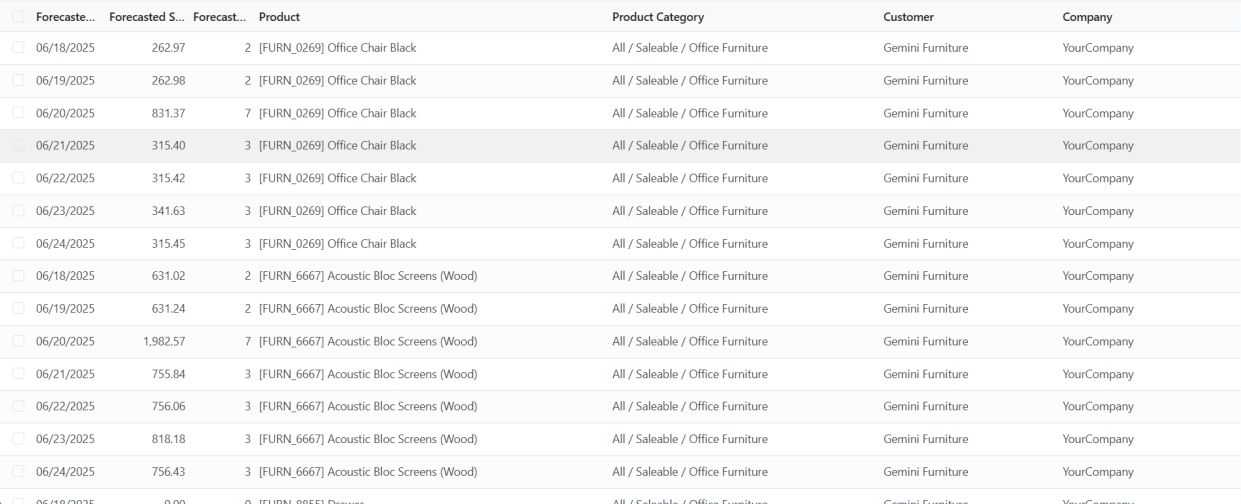
Task: Click date 06/21/2025 in 315.40 row
Action: point(65,145)
